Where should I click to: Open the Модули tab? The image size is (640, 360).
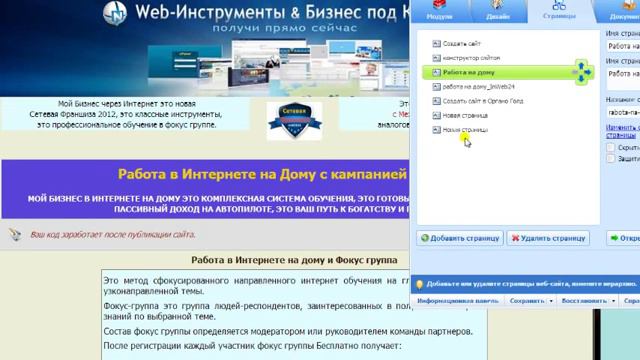(x=439, y=11)
